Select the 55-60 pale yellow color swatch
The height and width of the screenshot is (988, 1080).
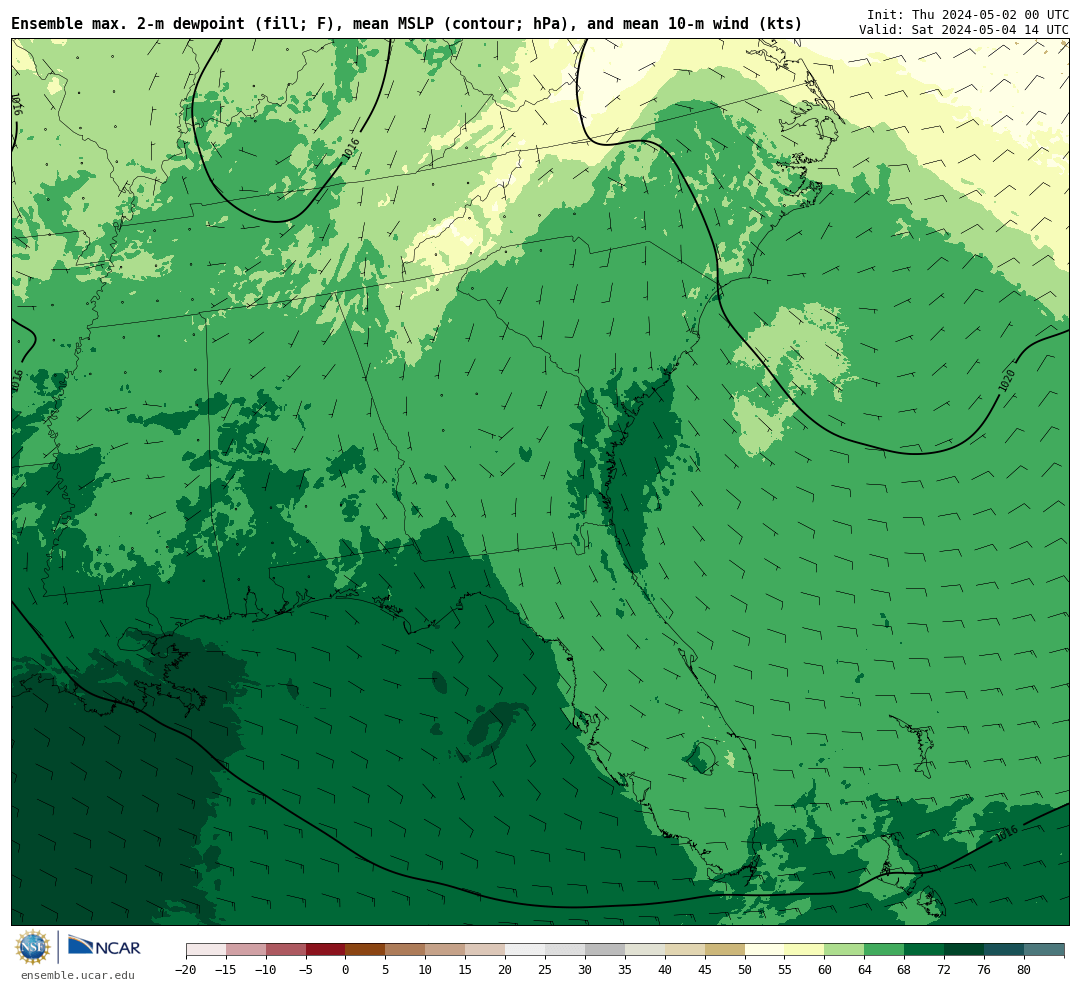[804, 950]
